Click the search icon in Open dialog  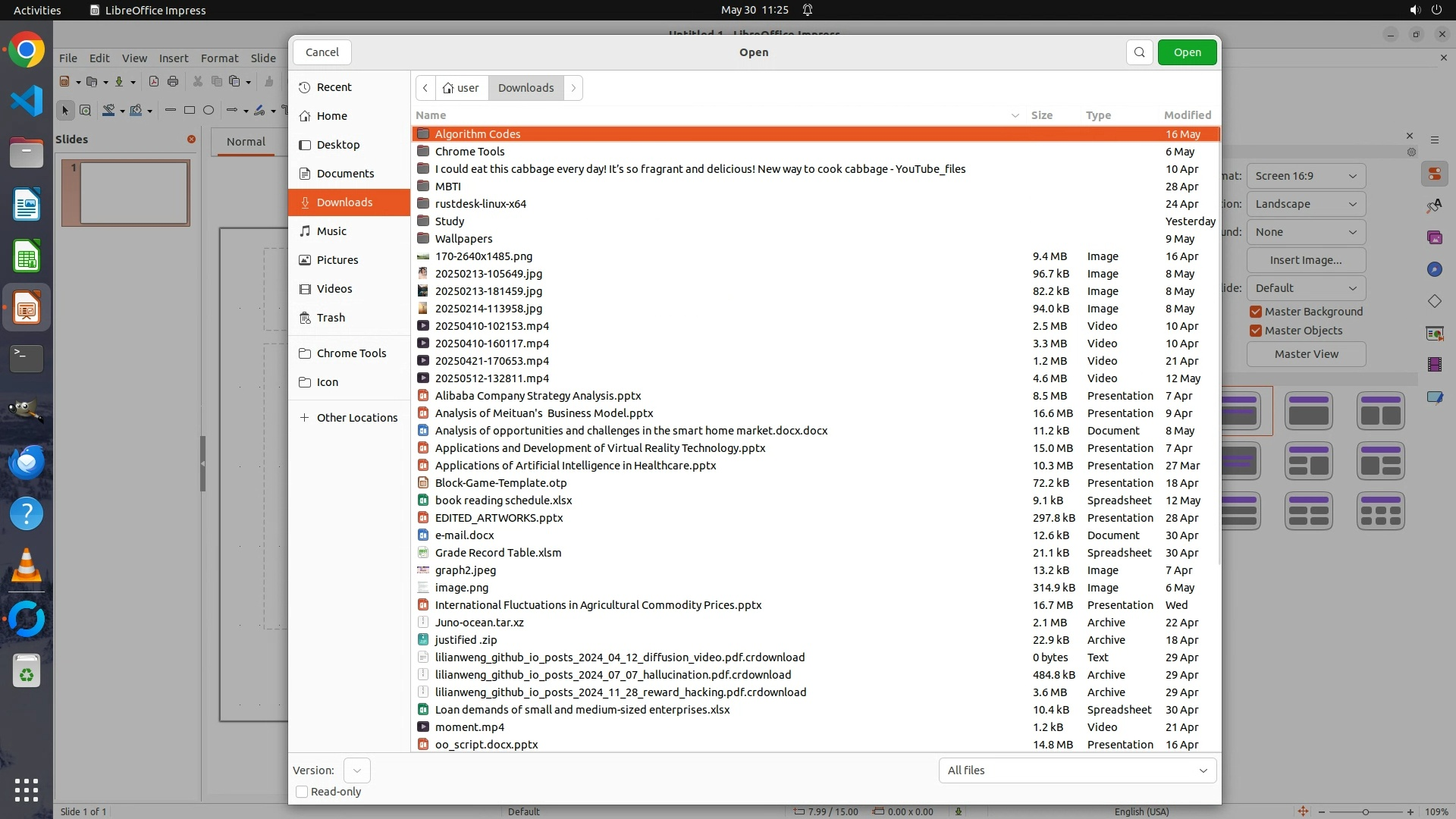pos(1139,52)
